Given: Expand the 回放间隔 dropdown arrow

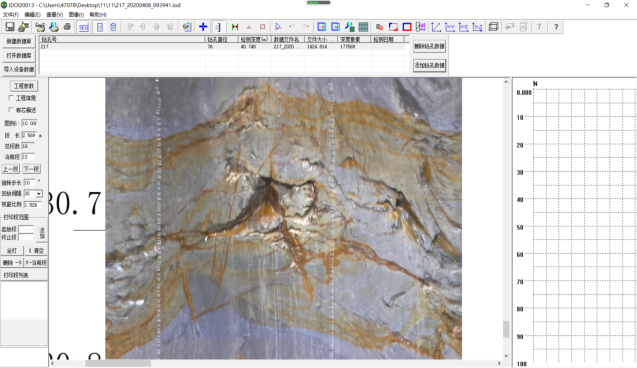Looking at the screenshot, I should coord(39,194).
